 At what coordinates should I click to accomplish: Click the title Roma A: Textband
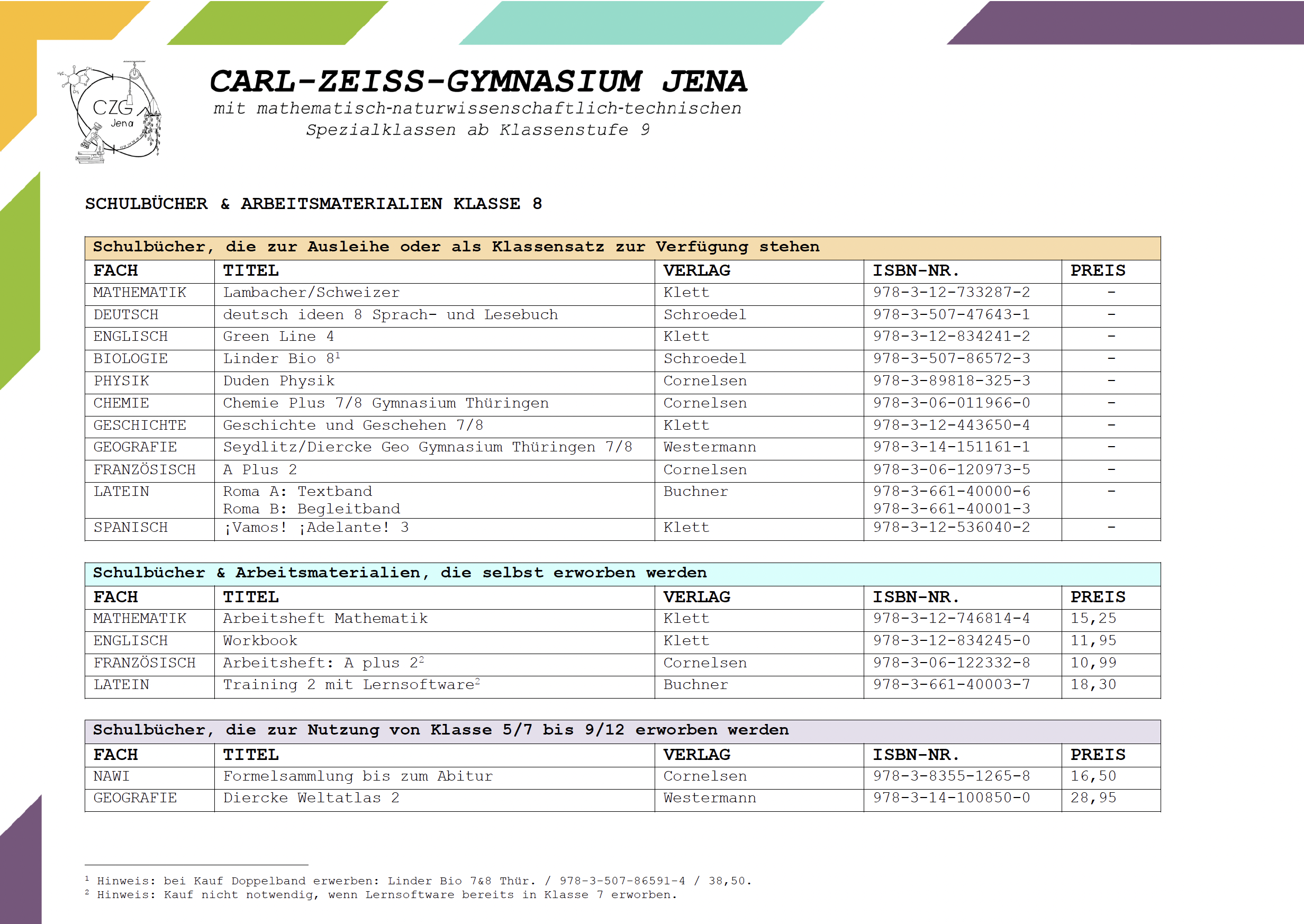[x=297, y=491]
